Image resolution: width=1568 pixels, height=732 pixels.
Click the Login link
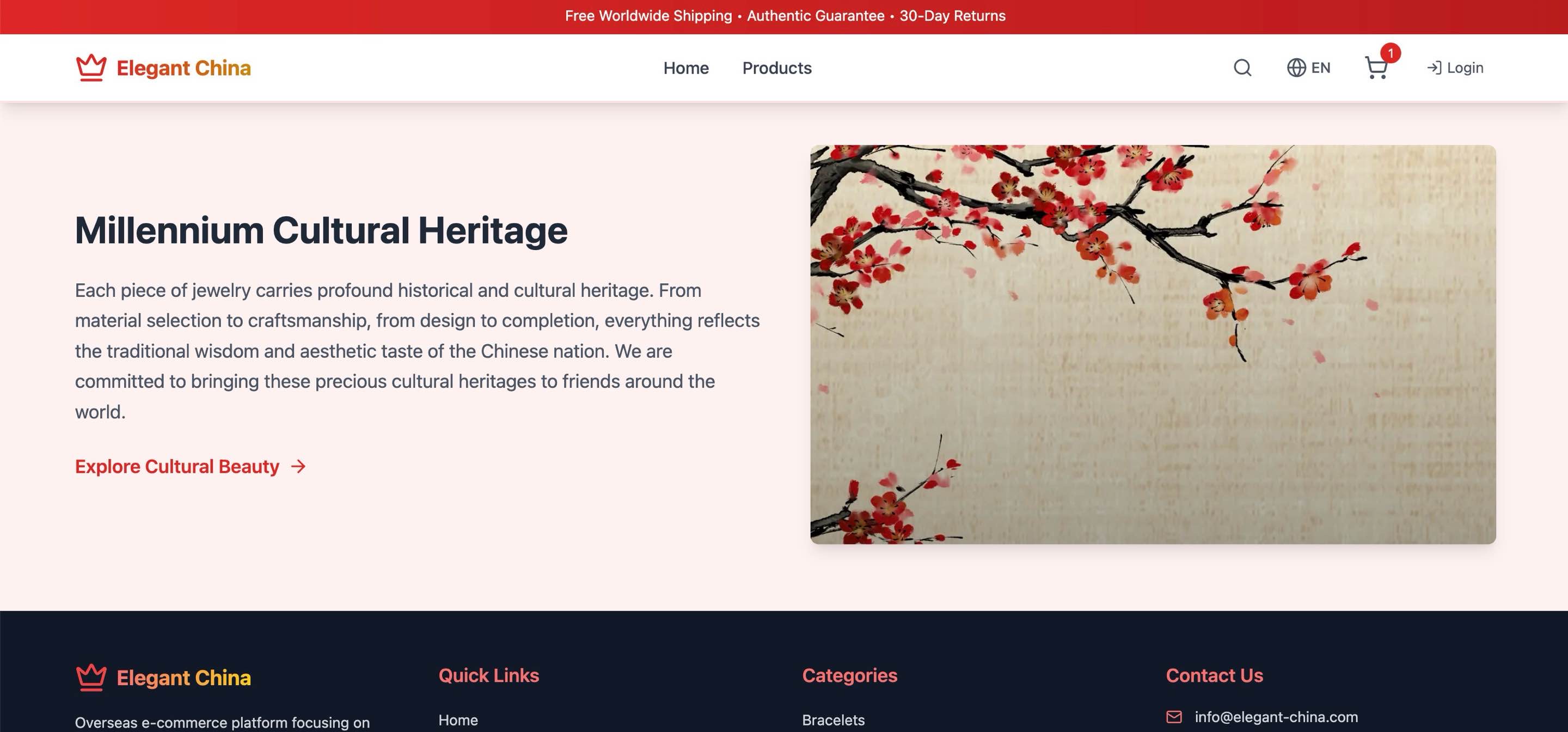point(1455,68)
